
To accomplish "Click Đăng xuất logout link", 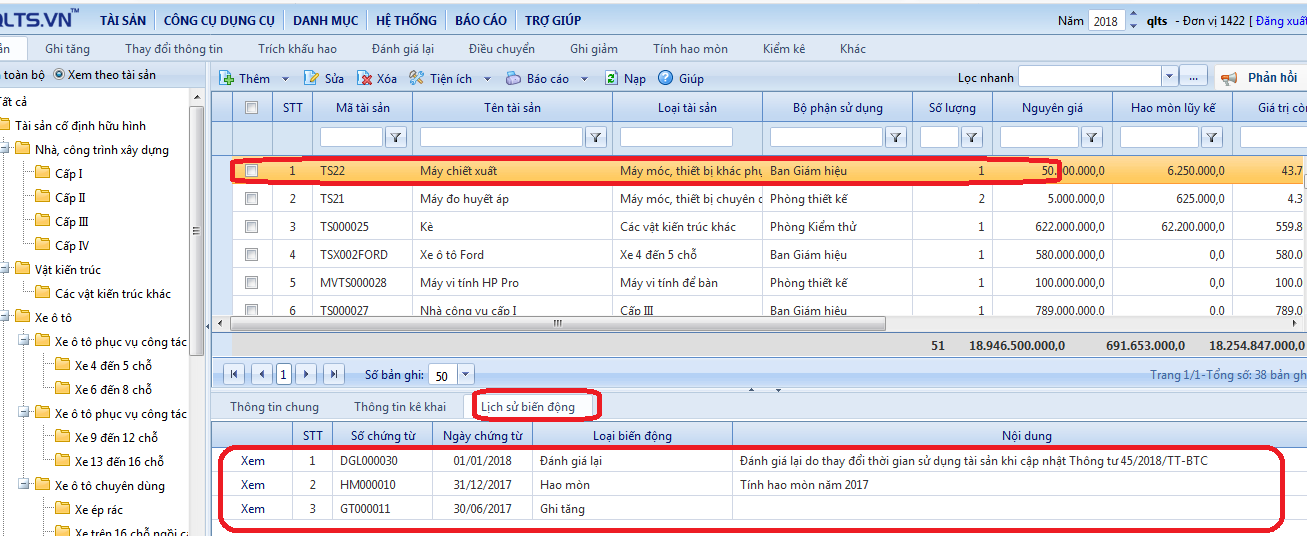I will click(1279, 21).
